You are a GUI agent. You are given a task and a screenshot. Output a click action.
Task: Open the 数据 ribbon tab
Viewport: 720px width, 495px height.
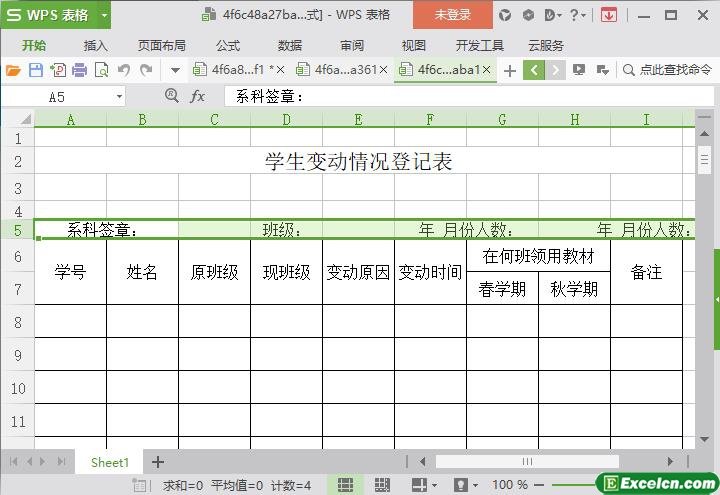point(290,45)
